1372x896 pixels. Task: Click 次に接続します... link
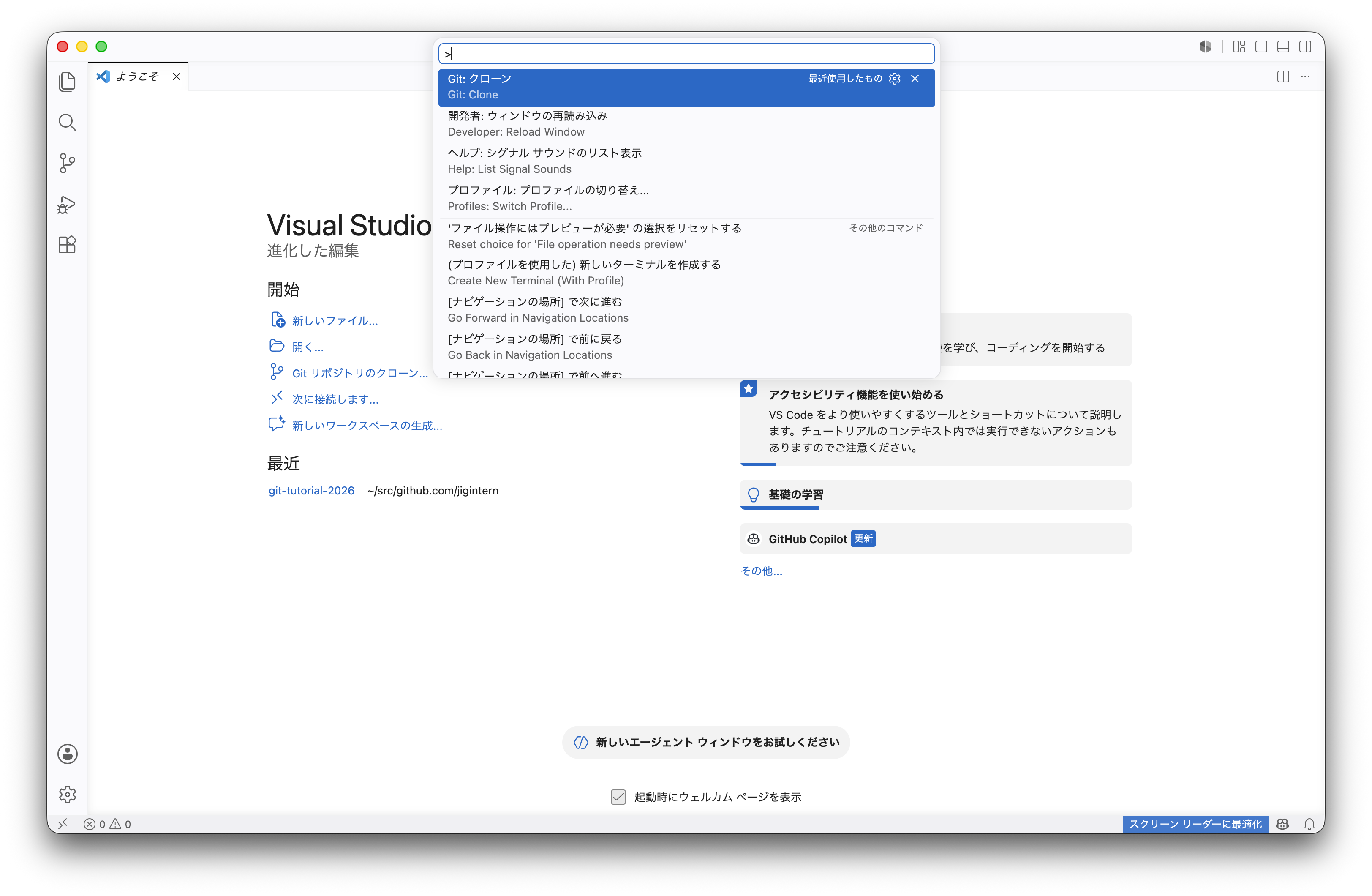click(335, 399)
